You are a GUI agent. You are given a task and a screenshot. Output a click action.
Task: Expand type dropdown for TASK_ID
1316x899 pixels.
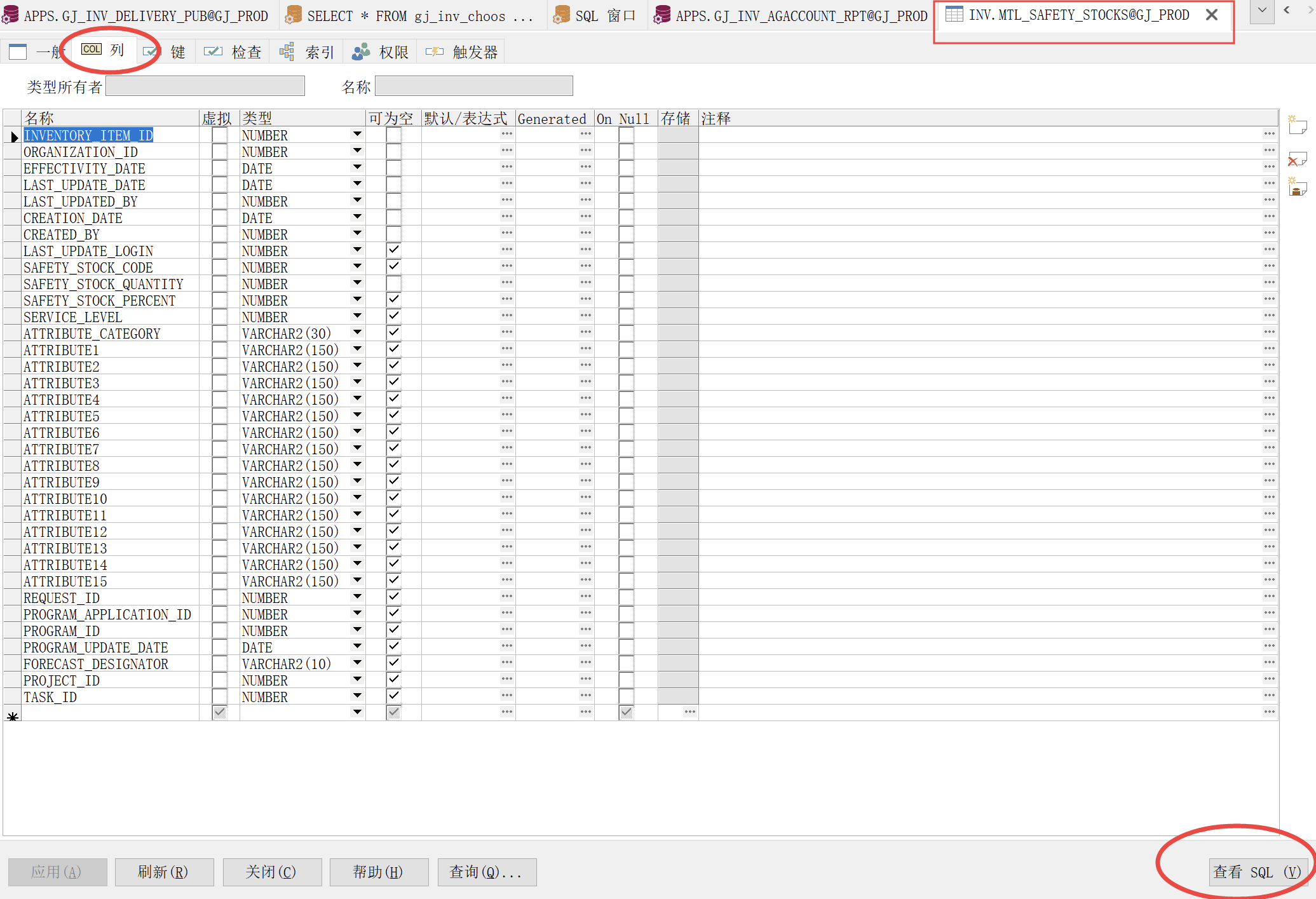357,696
